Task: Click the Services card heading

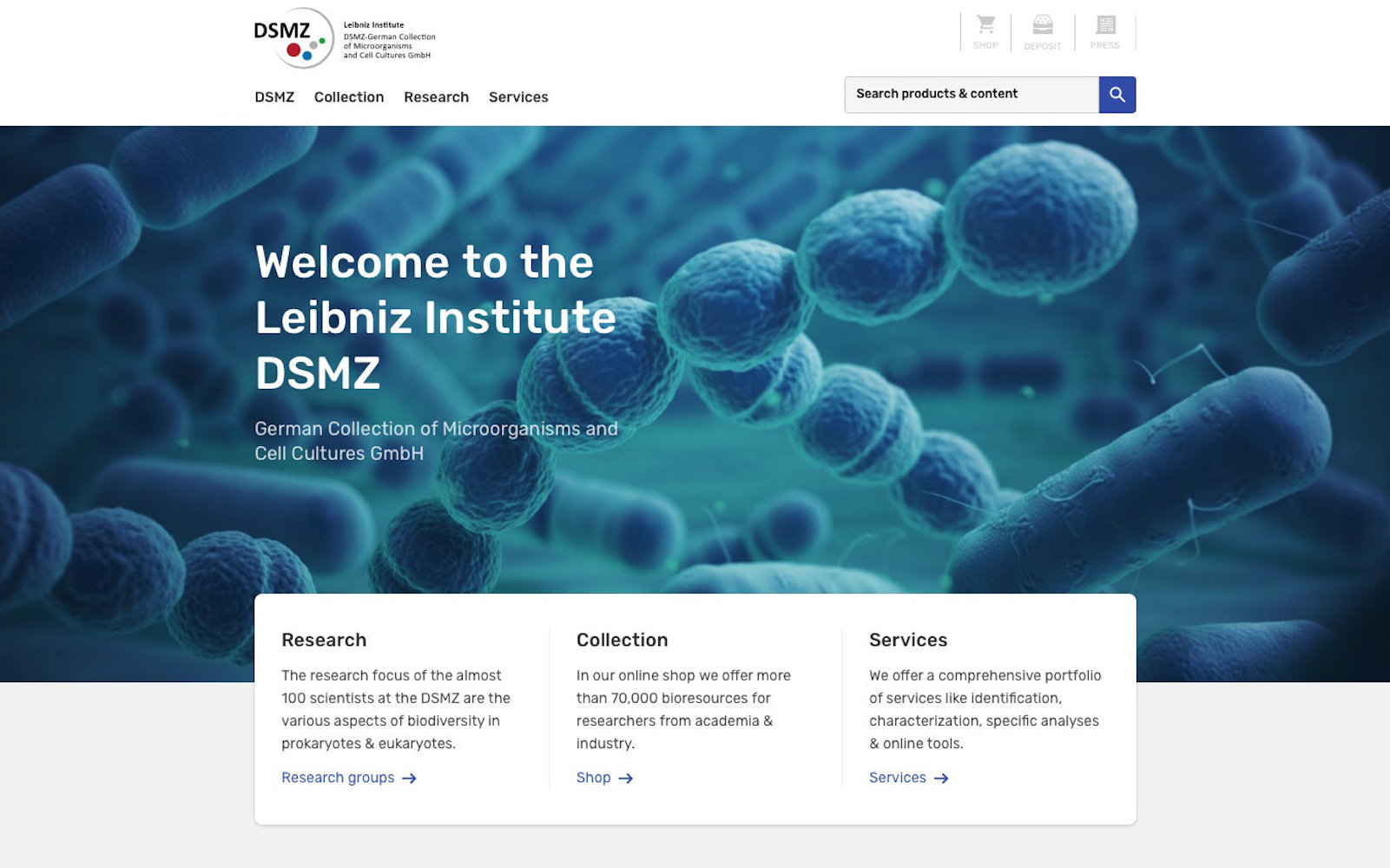Action: pyautogui.click(x=908, y=640)
